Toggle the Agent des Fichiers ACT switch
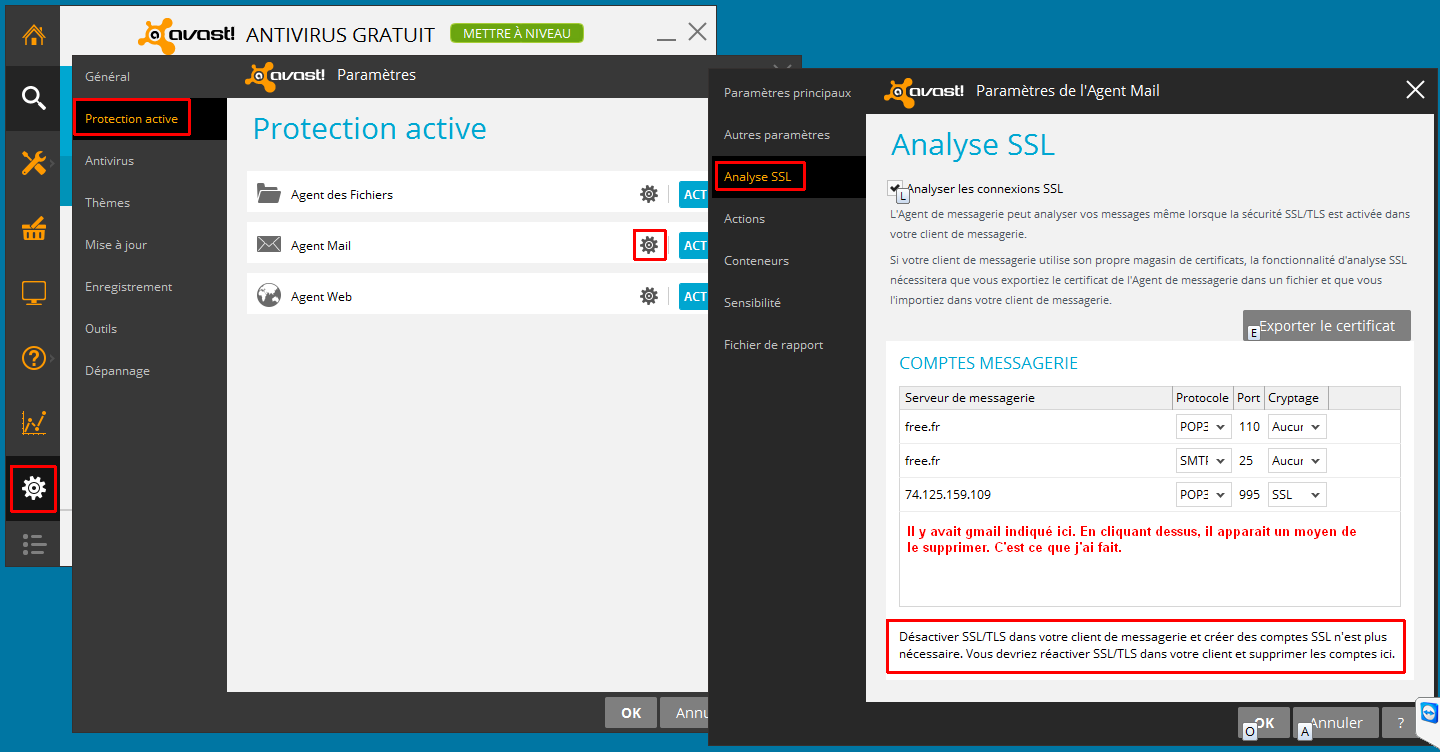This screenshot has height=752, width=1440. tap(693, 194)
